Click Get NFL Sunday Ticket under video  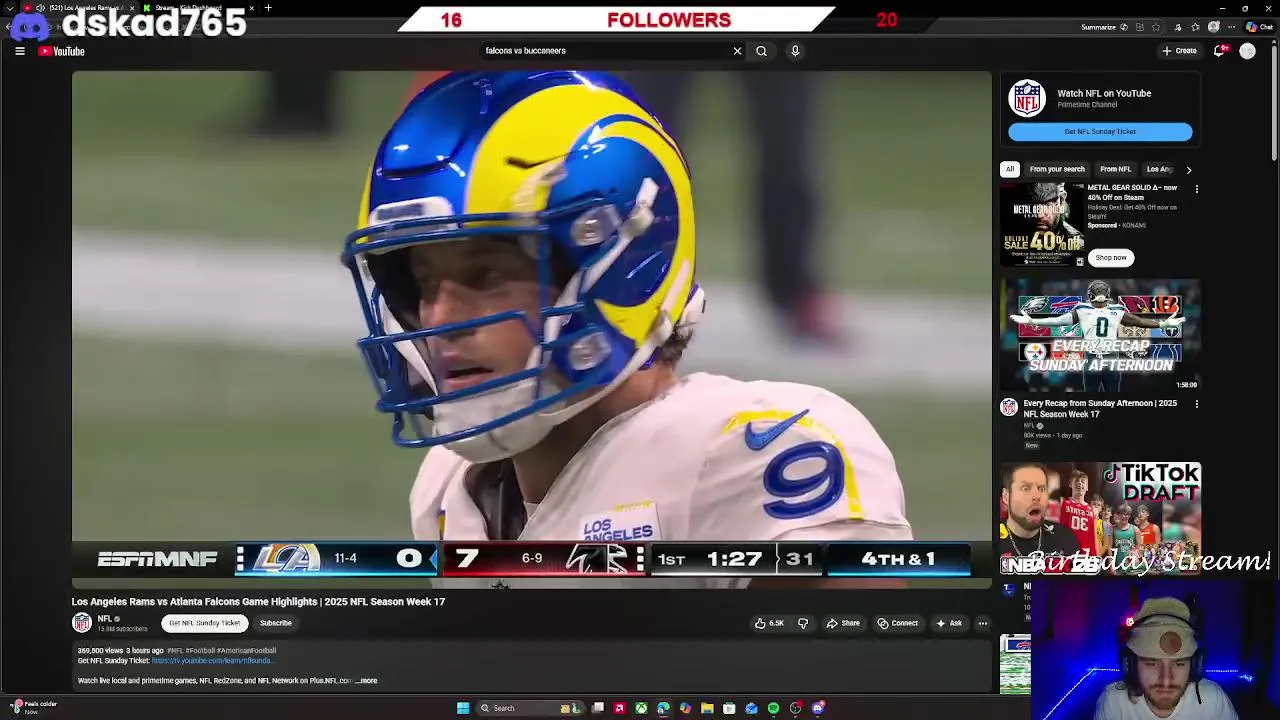click(x=204, y=623)
